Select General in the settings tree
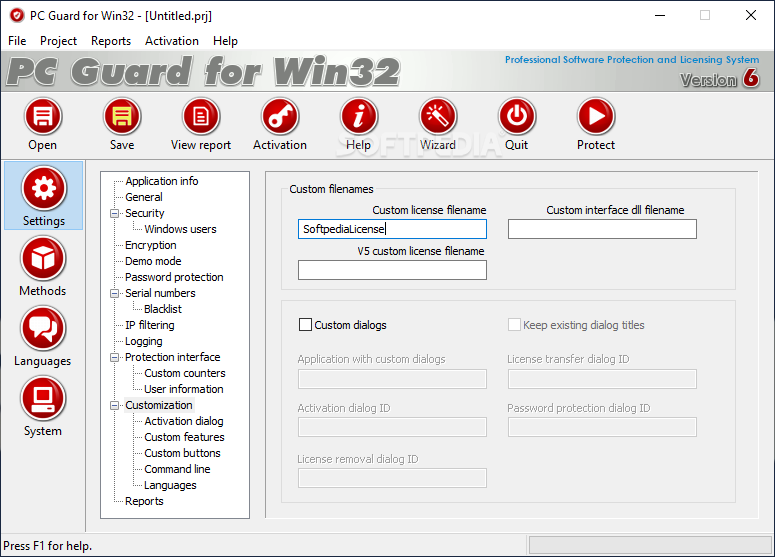This screenshot has height=557, width=775. 144,197
